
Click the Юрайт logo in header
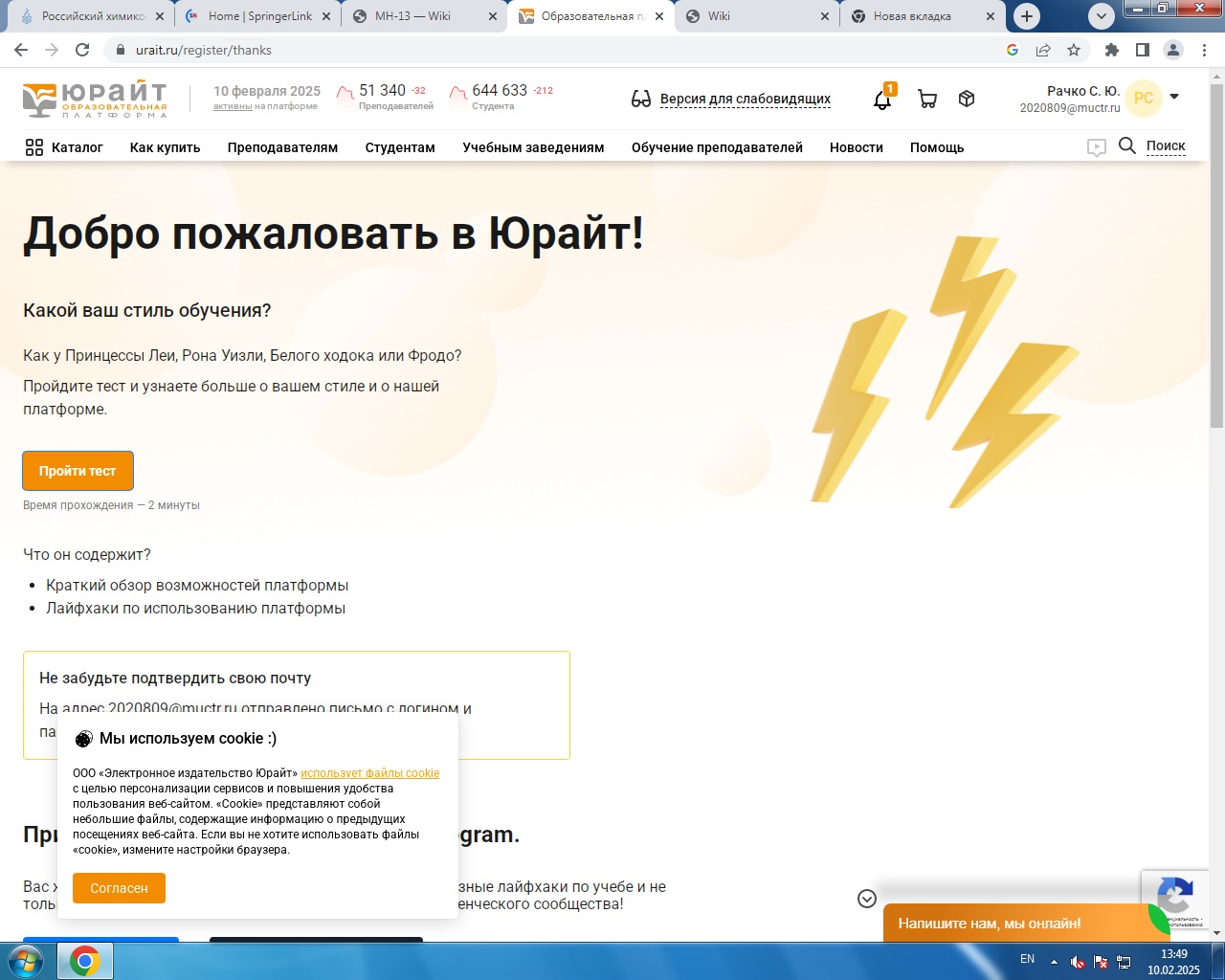[95, 100]
